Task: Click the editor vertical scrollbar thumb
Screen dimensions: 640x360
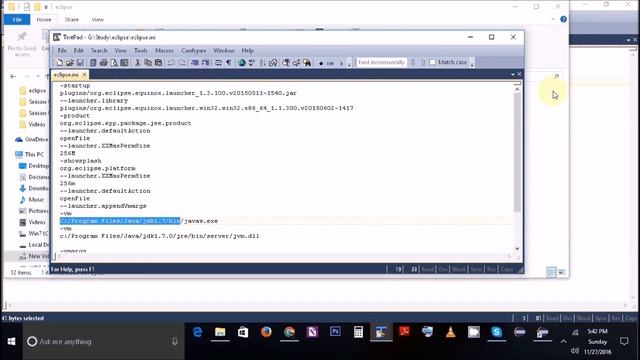Action: (x=517, y=152)
